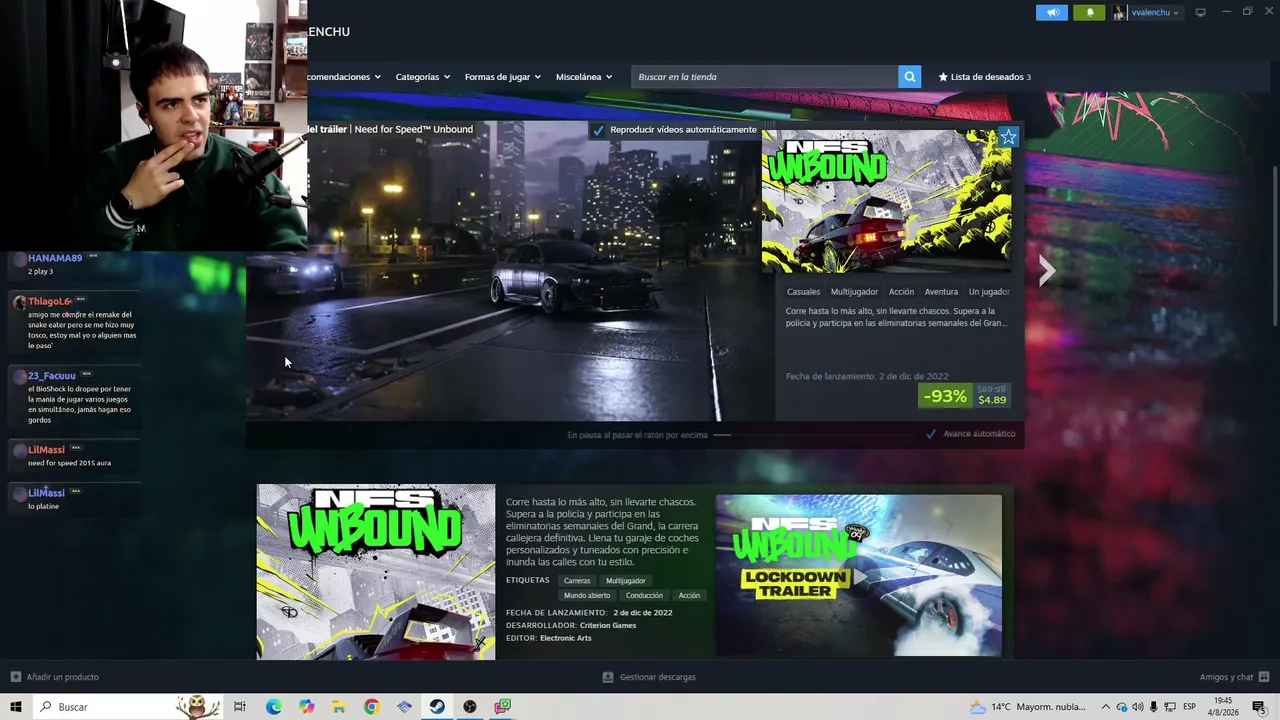This screenshot has width=1280, height=720.
Task: Open File Explorer from the taskbar
Action: (x=339, y=707)
